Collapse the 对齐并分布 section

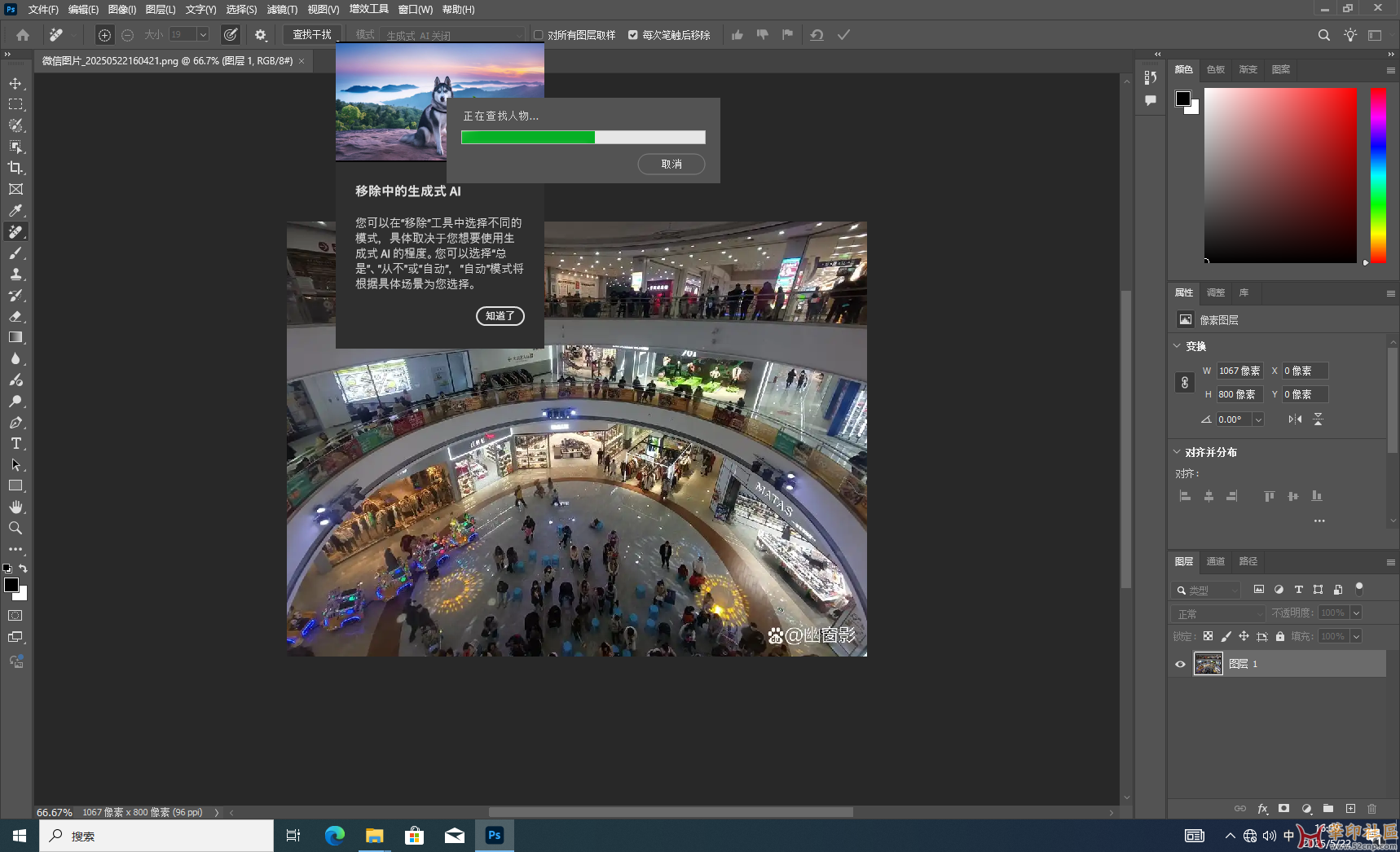click(x=1177, y=452)
